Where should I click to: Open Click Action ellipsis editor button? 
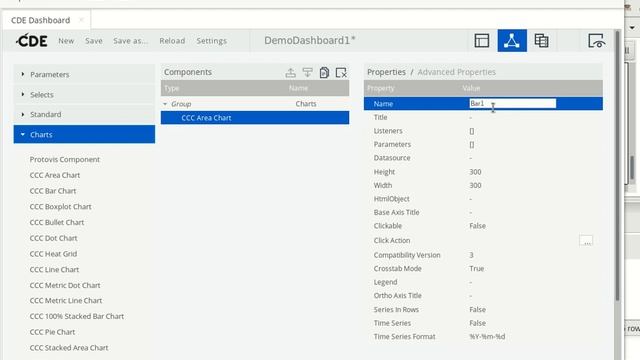(586, 240)
